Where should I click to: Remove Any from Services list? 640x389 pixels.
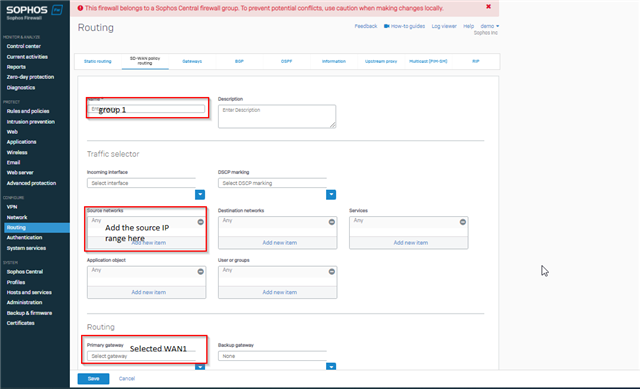[462, 222]
